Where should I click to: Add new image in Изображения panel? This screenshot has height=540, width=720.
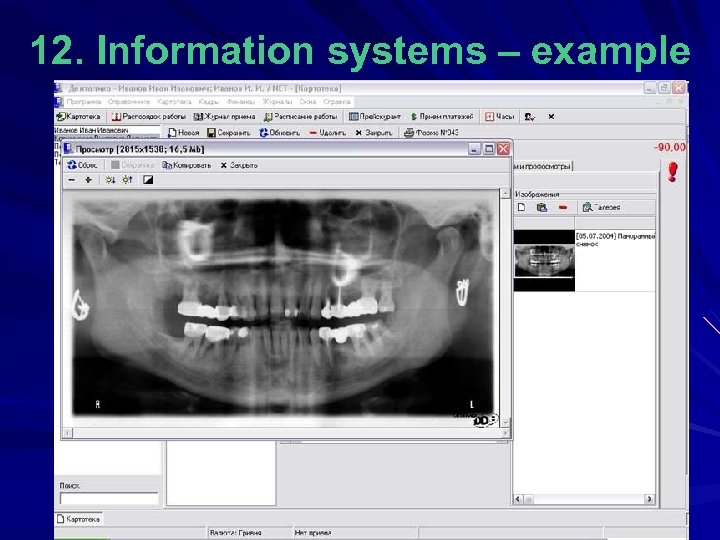point(521,208)
